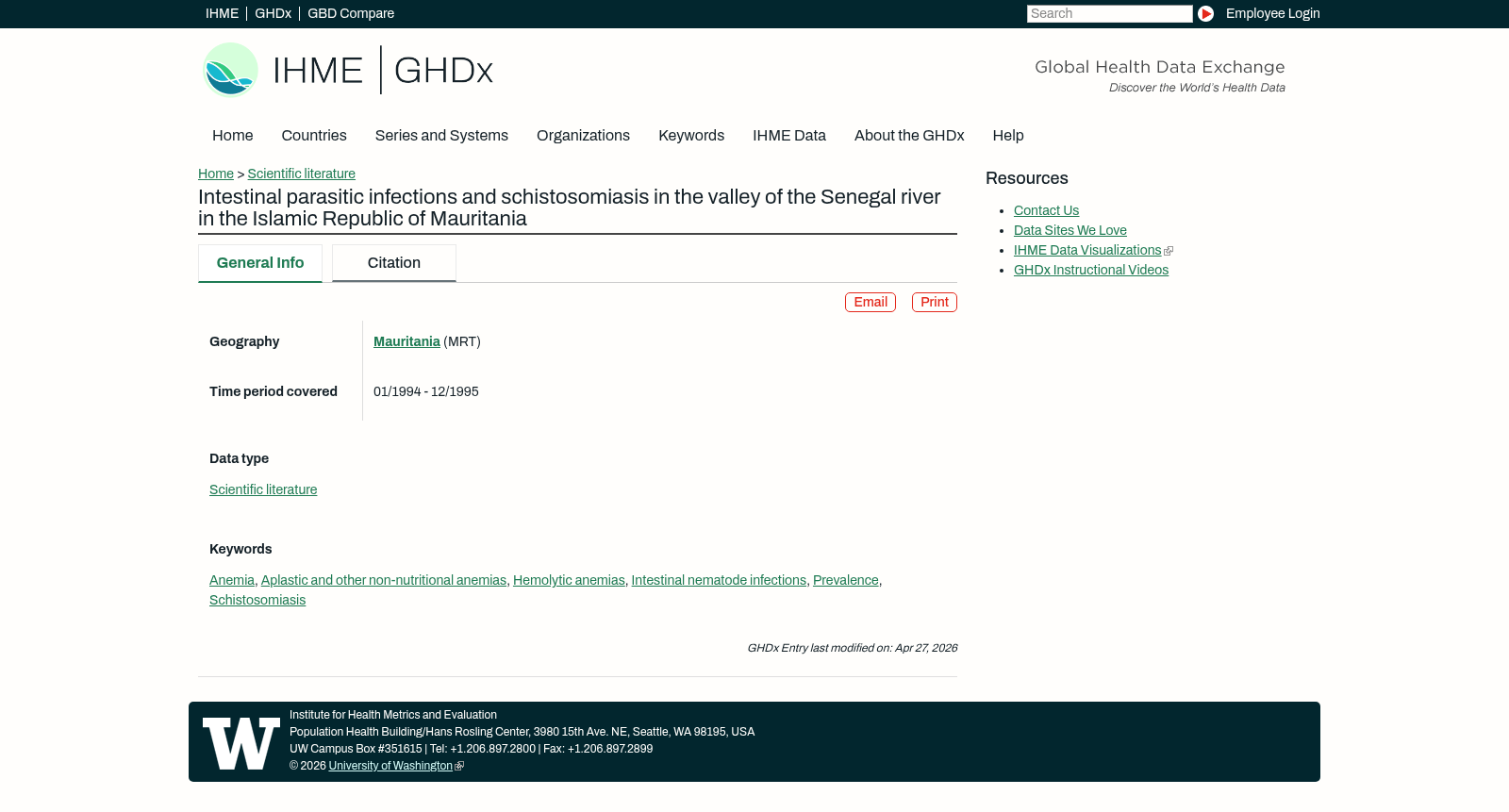Open the Schistosomiasis keyword link
The height and width of the screenshot is (812, 1509).
point(257,600)
